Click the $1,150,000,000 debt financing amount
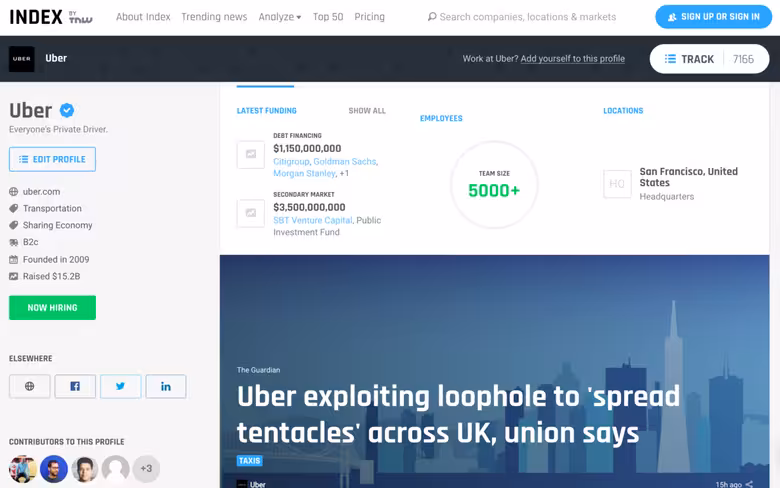 click(x=307, y=148)
